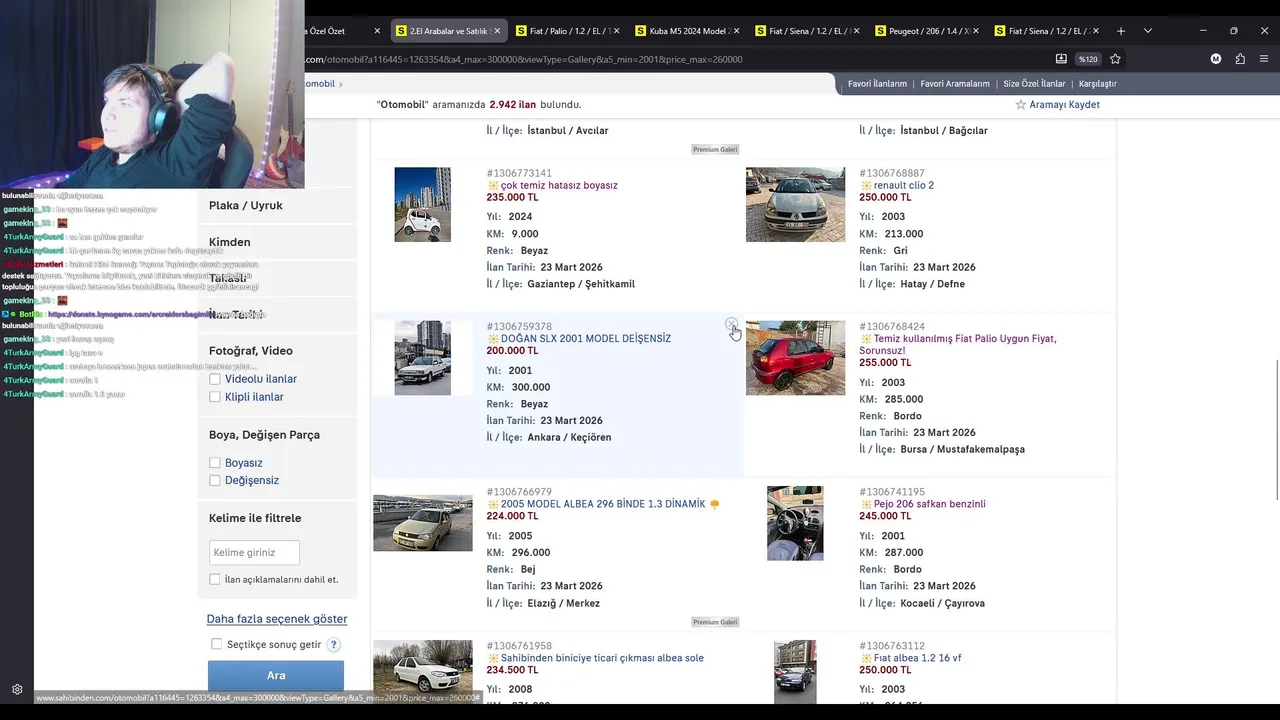Enable the Videolu ilanlar checkbox

(214, 379)
